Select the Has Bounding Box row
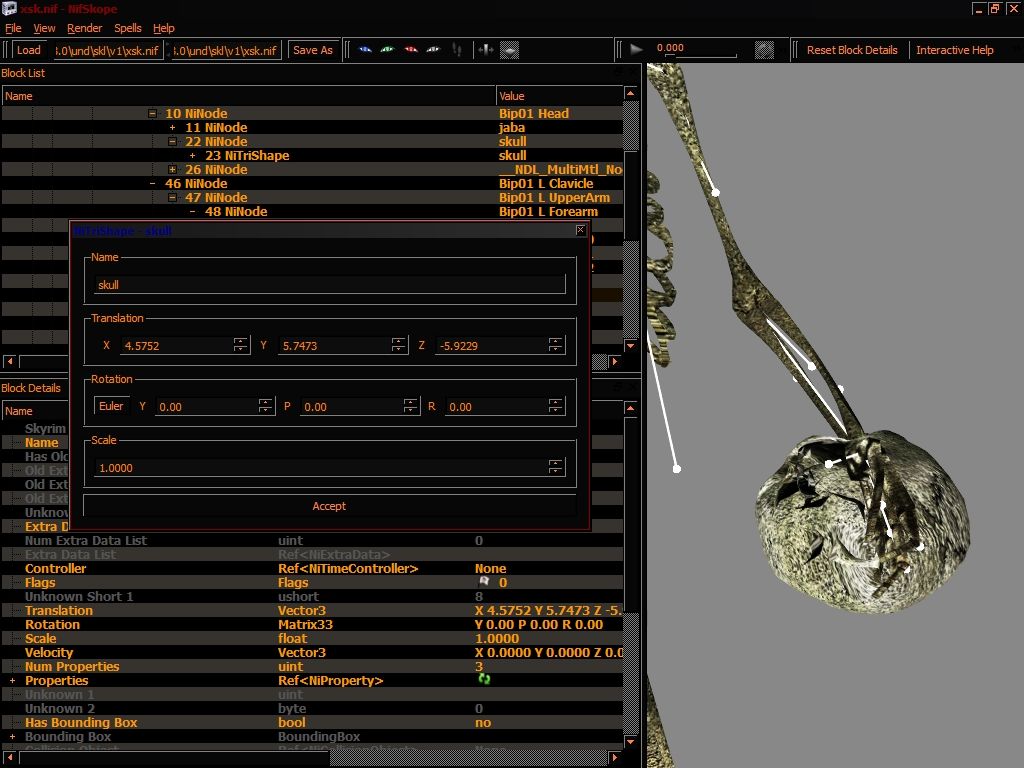 pos(313,722)
